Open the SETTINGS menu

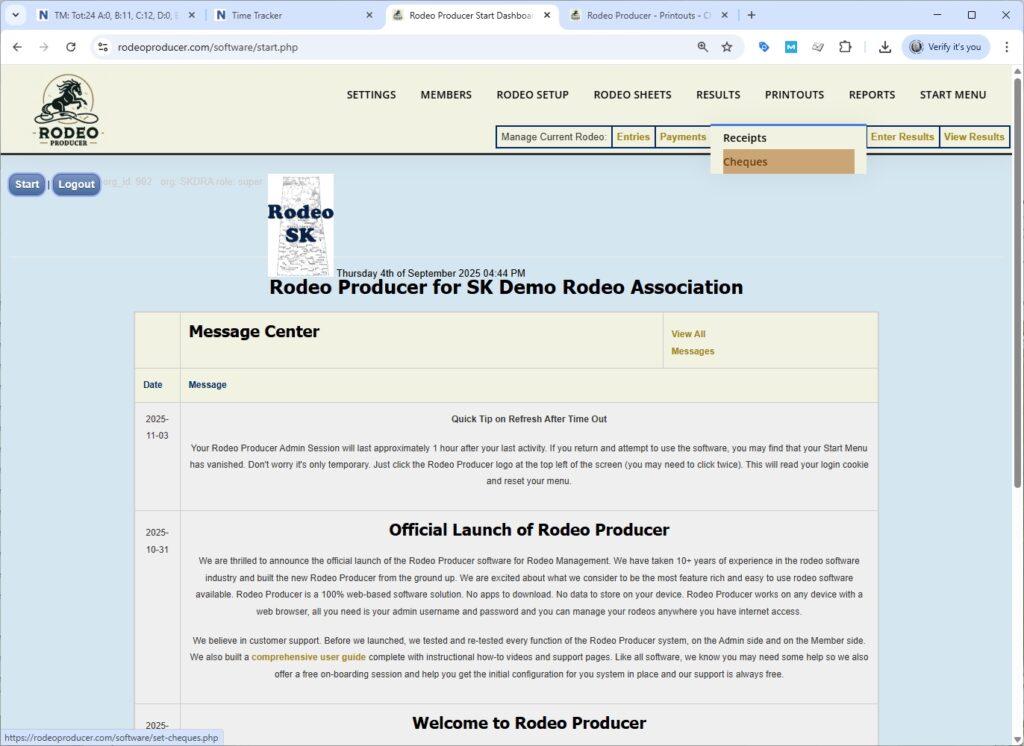(371, 95)
